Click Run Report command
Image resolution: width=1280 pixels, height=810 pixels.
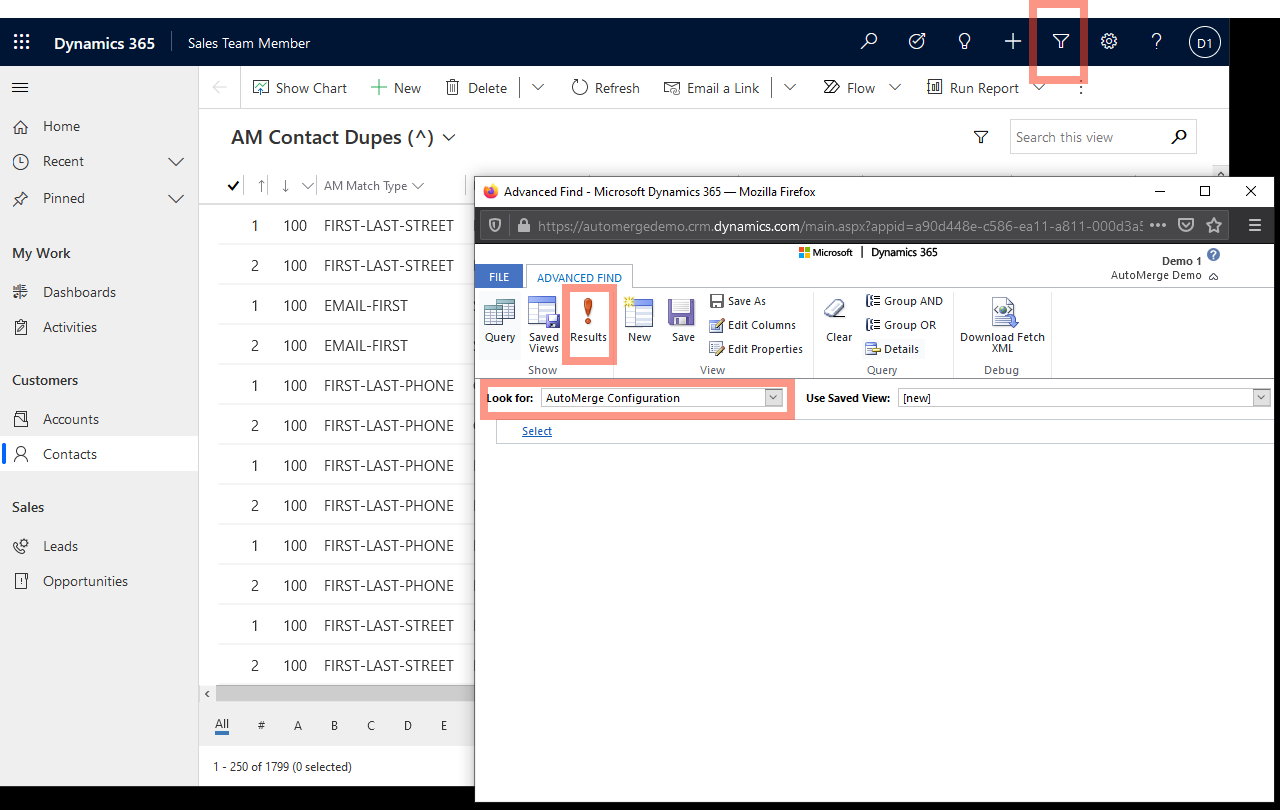(x=973, y=88)
